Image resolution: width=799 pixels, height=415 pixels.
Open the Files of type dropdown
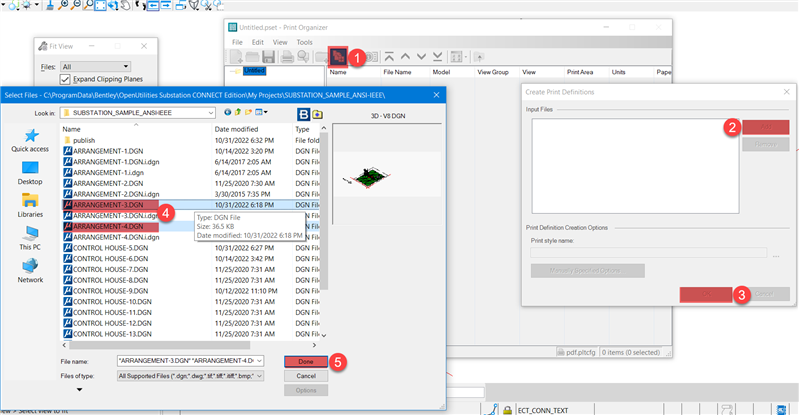coord(260,376)
